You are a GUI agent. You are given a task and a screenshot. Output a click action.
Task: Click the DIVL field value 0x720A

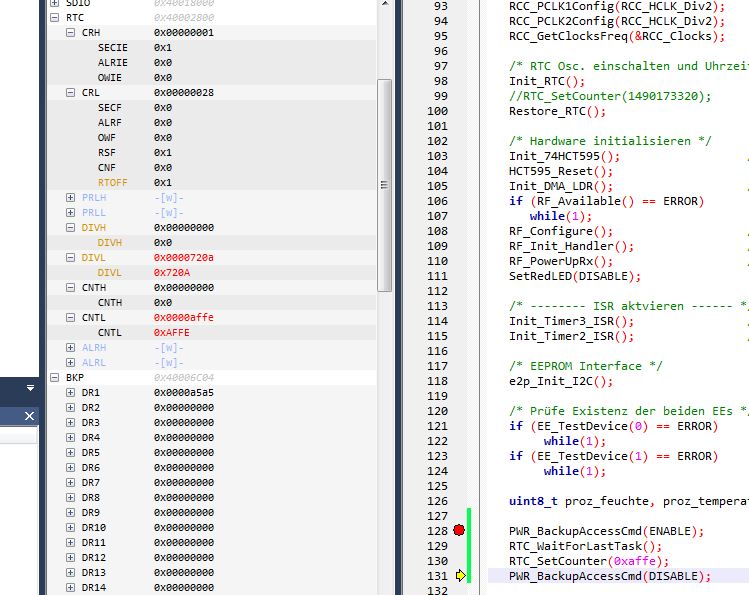click(x=172, y=273)
